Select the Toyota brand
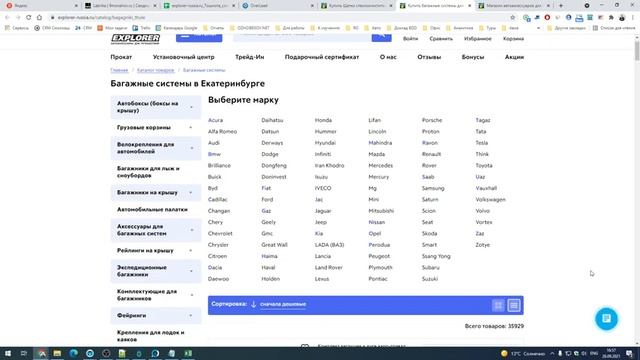Viewport: 640px width, 360px height. coord(484,166)
